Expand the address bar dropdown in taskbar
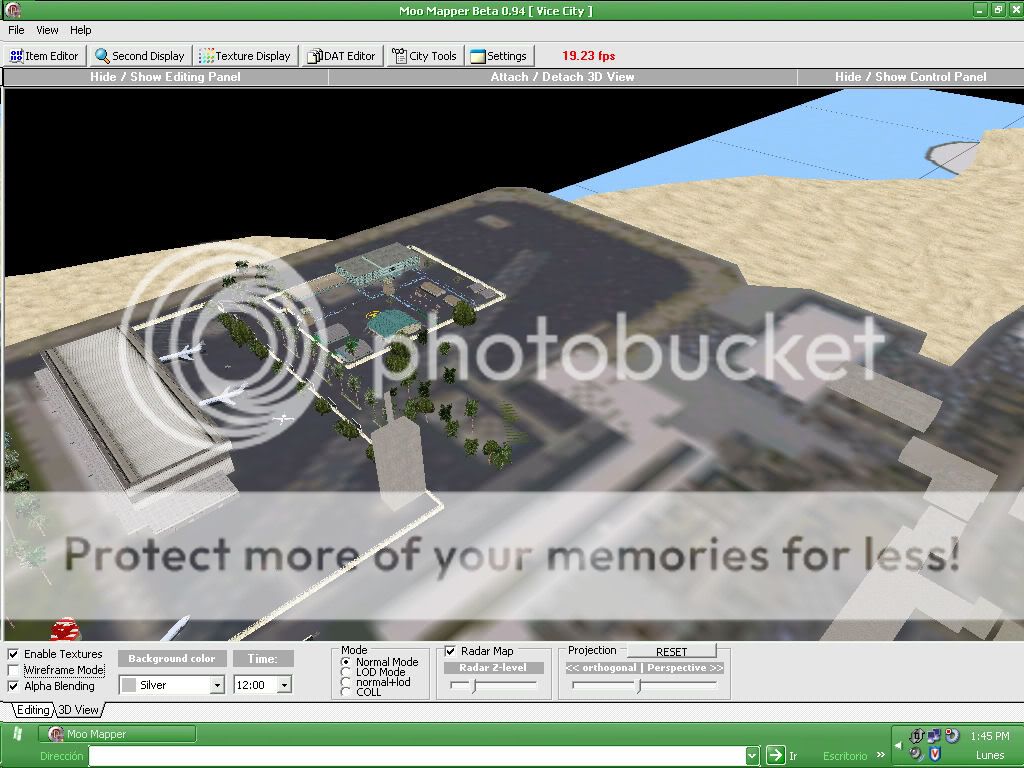Image resolution: width=1024 pixels, height=768 pixels. coord(752,756)
